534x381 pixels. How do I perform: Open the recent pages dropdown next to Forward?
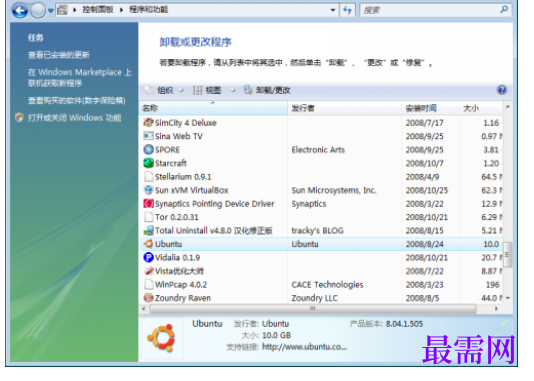tap(51, 11)
